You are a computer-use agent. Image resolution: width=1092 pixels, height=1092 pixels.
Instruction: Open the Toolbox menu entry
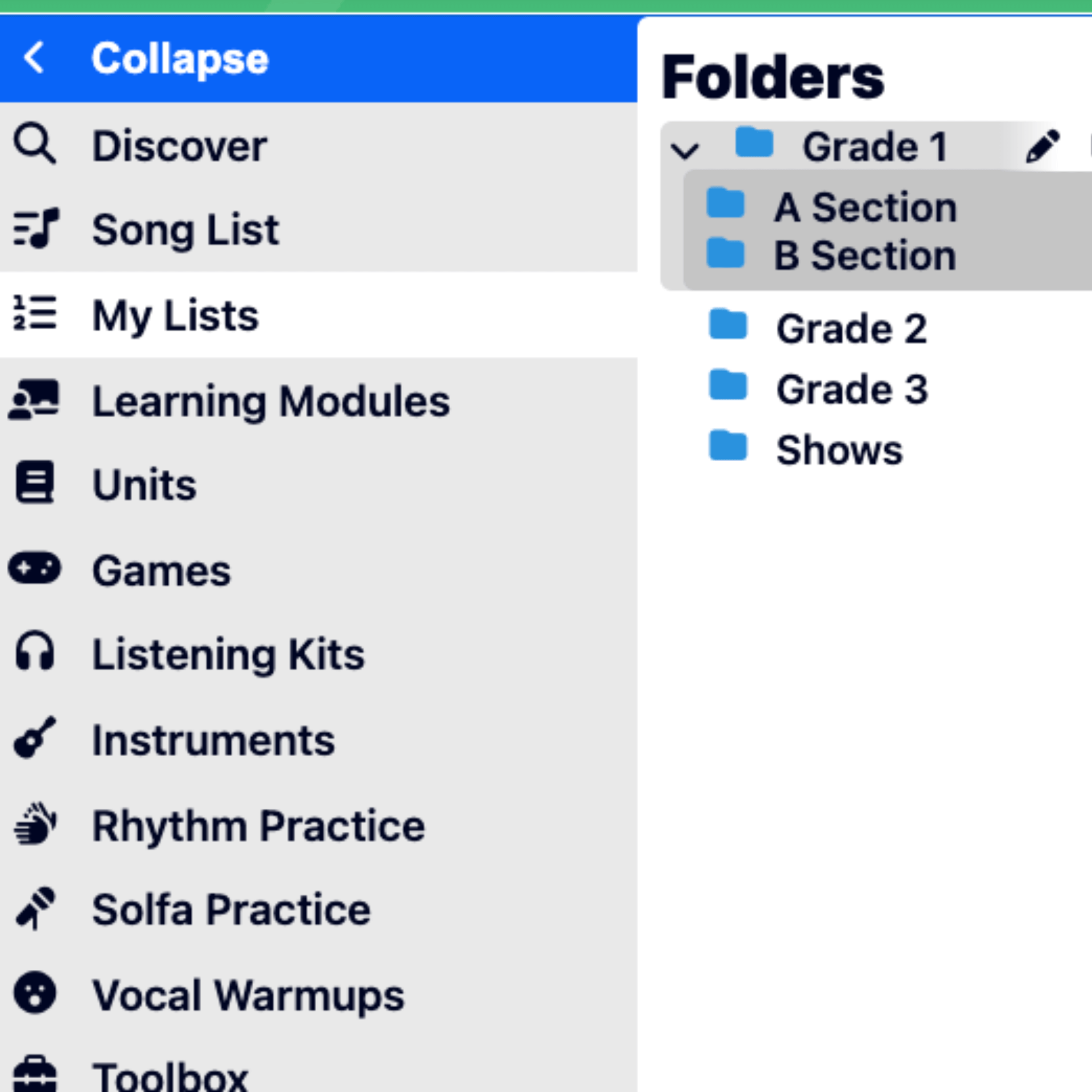click(x=170, y=1077)
